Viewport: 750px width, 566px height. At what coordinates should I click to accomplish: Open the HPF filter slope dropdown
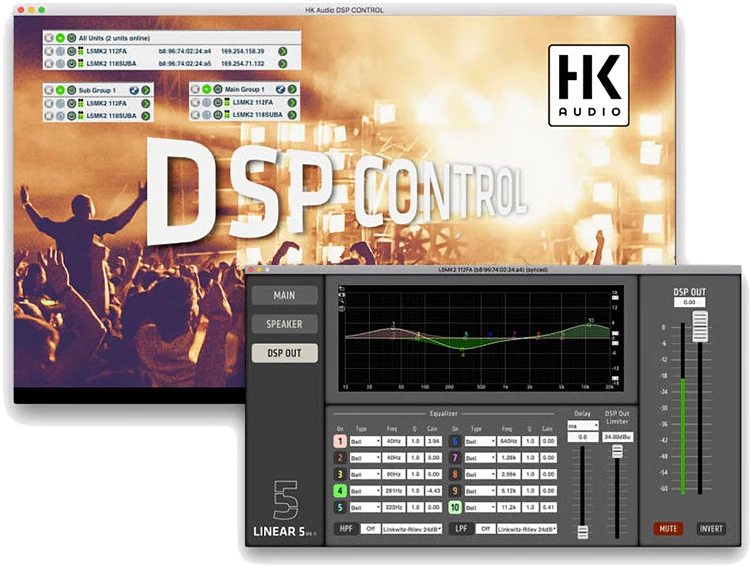(x=412, y=529)
